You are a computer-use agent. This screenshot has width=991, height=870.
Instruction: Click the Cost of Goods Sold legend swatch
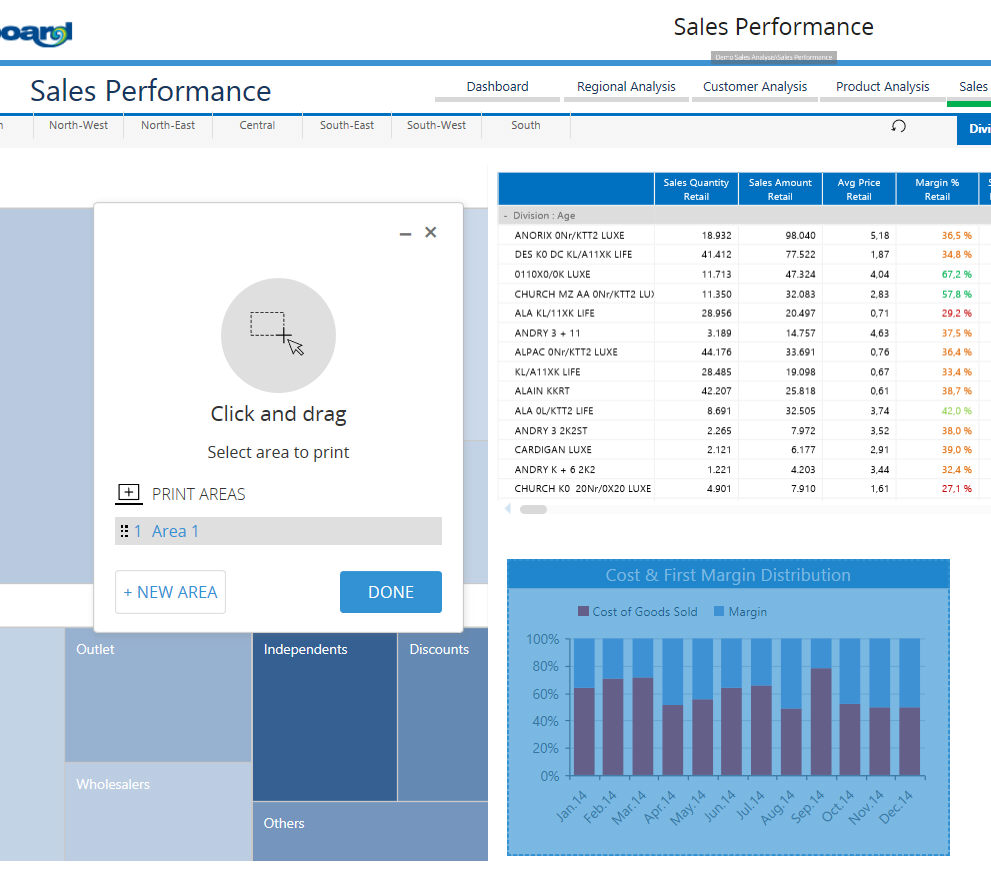pyautogui.click(x=583, y=612)
